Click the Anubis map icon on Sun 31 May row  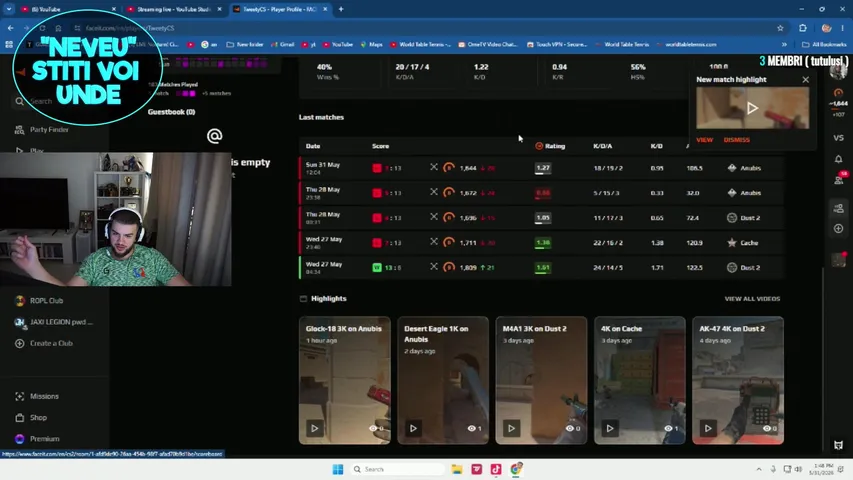point(732,168)
